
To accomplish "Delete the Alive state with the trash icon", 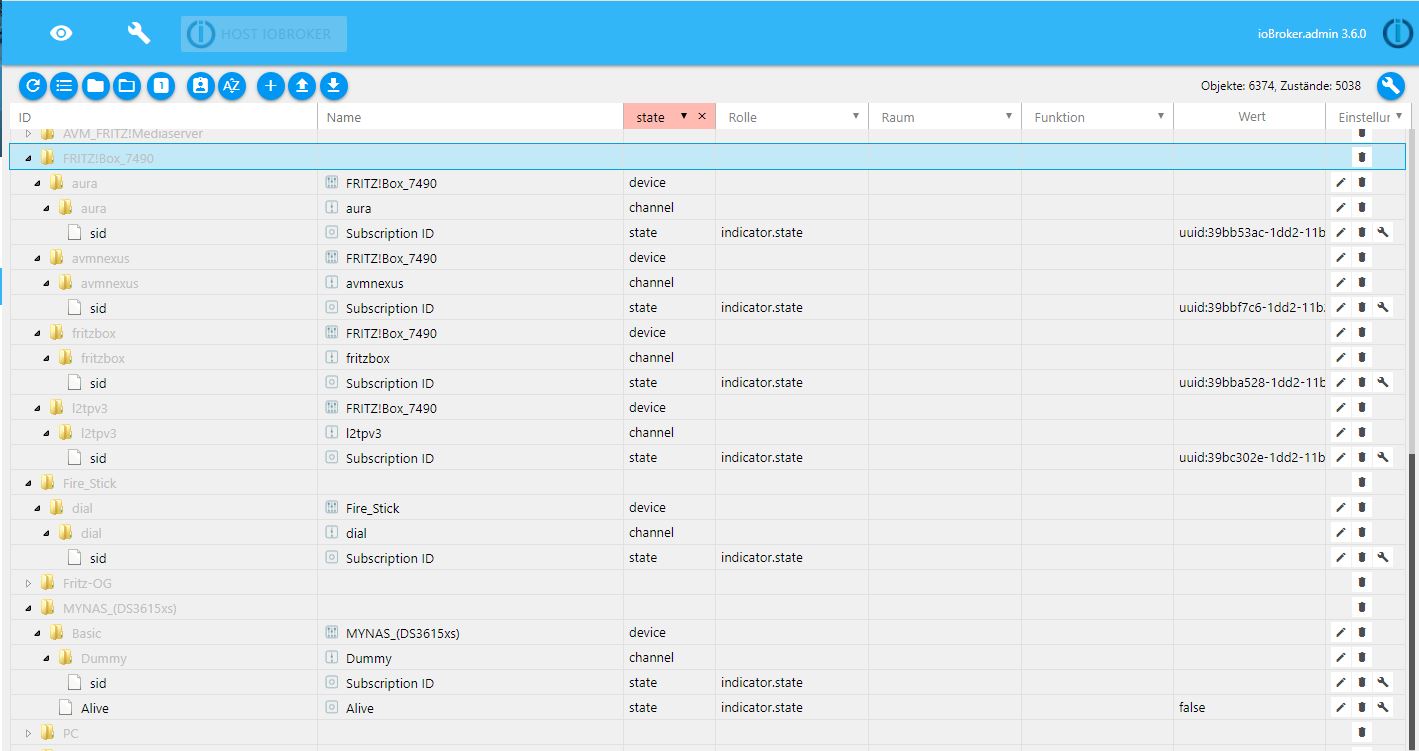I will click(x=1362, y=707).
